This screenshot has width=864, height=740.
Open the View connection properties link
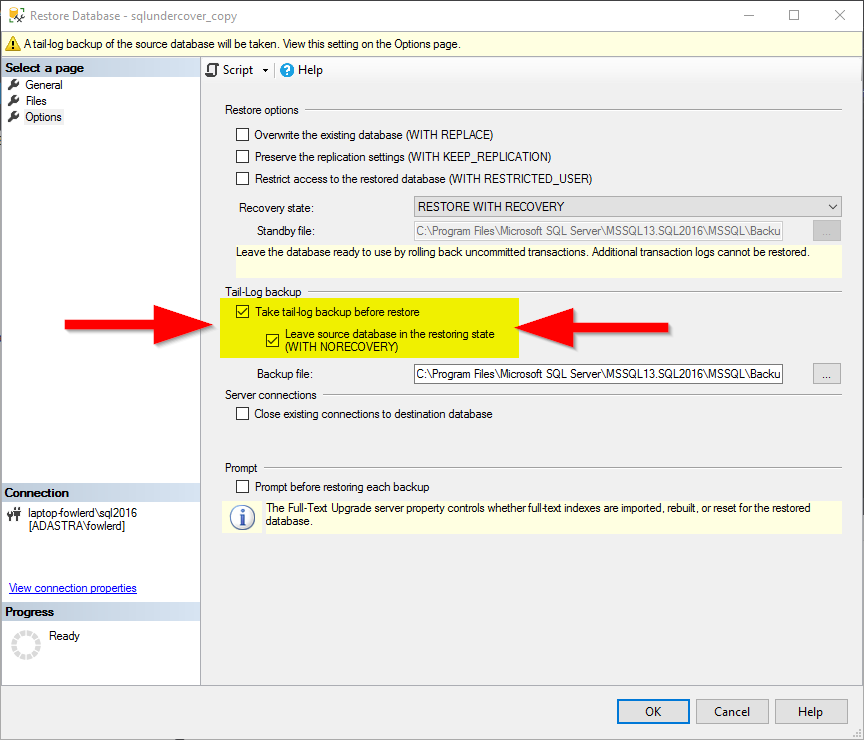click(x=72, y=588)
